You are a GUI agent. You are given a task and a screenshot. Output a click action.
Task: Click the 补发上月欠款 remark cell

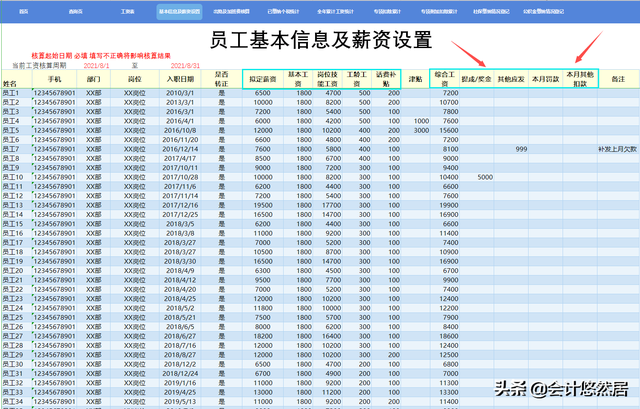618,149
